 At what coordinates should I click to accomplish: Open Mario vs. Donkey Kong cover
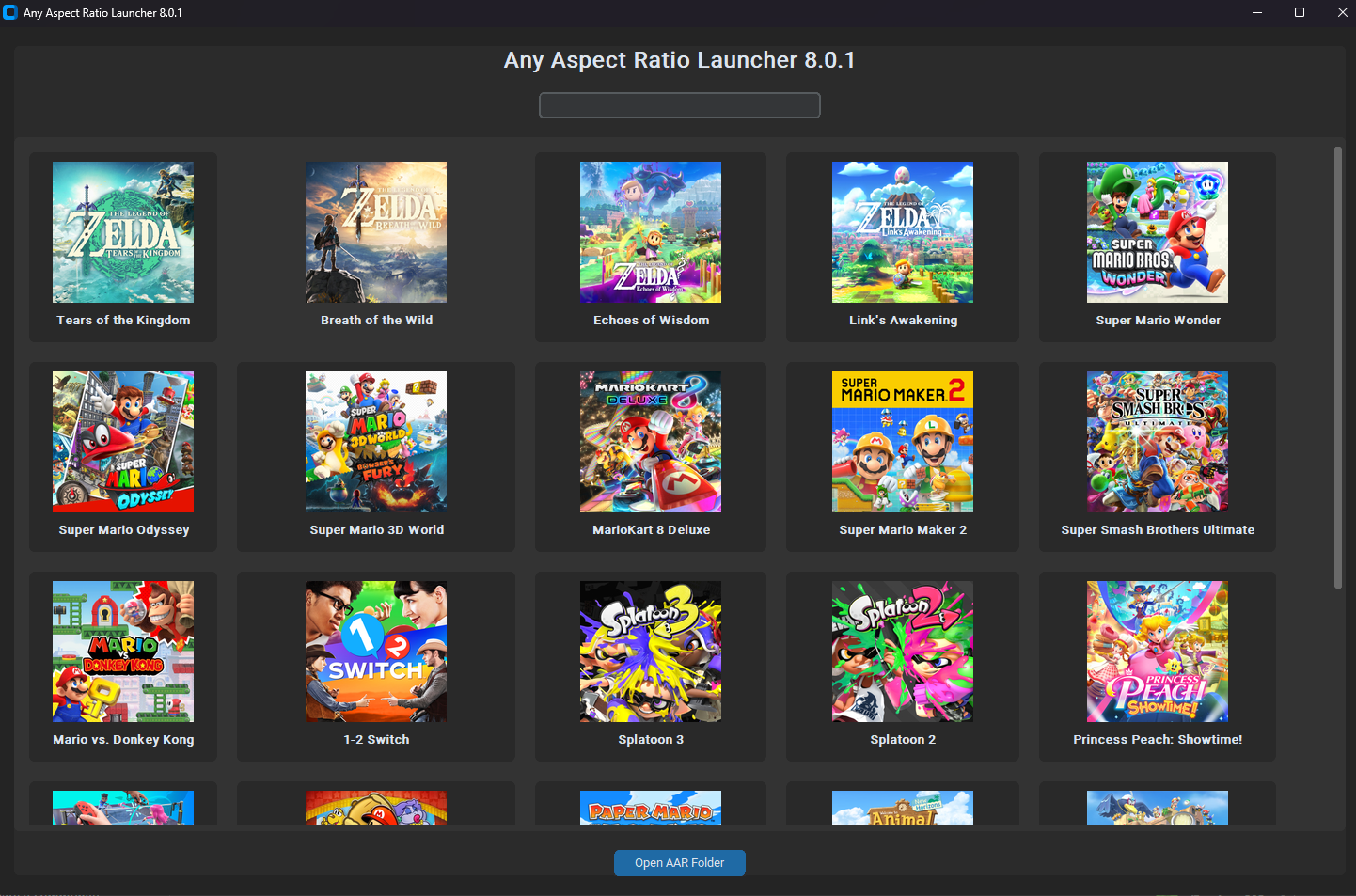pyautogui.click(x=123, y=652)
